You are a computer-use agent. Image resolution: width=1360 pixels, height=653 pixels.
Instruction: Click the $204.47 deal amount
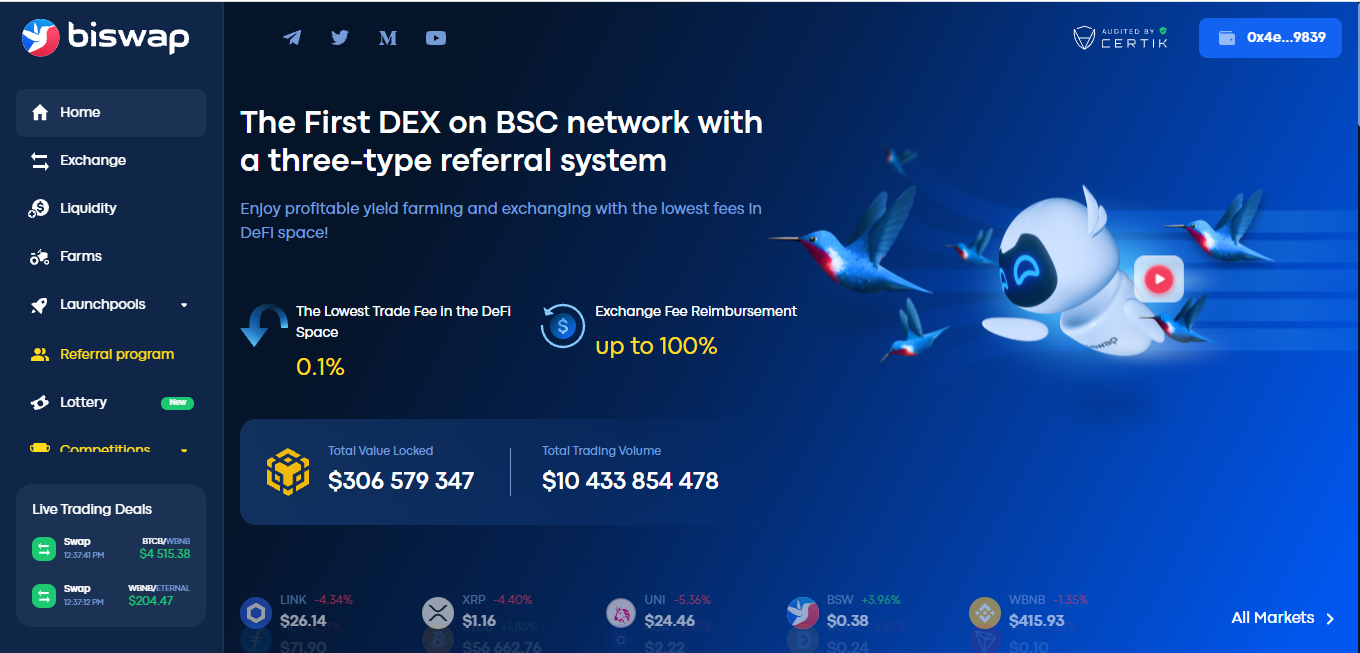pyautogui.click(x=151, y=601)
